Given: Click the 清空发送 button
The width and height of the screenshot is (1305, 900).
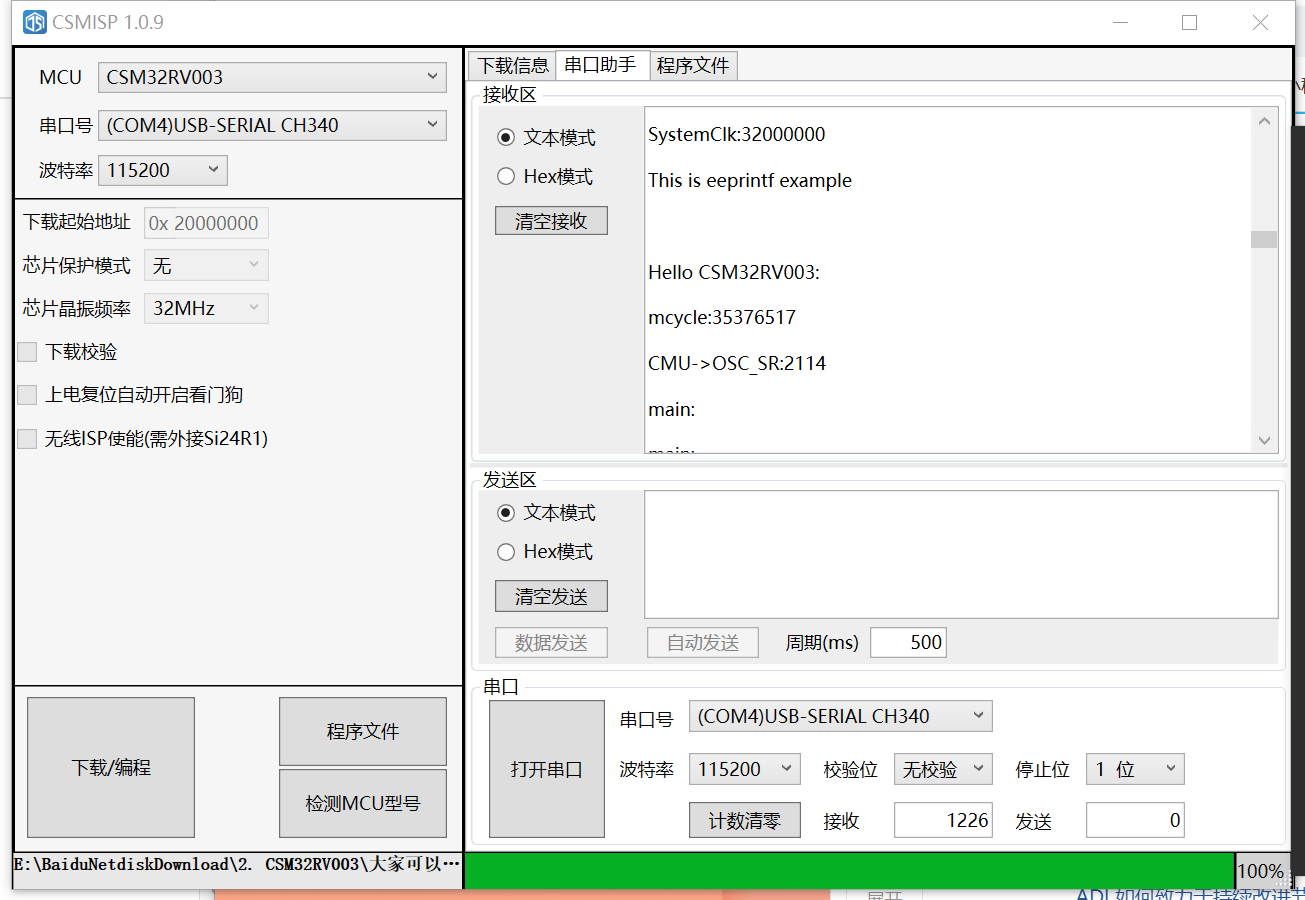Looking at the screenshot, I should (x=551, y=597).
